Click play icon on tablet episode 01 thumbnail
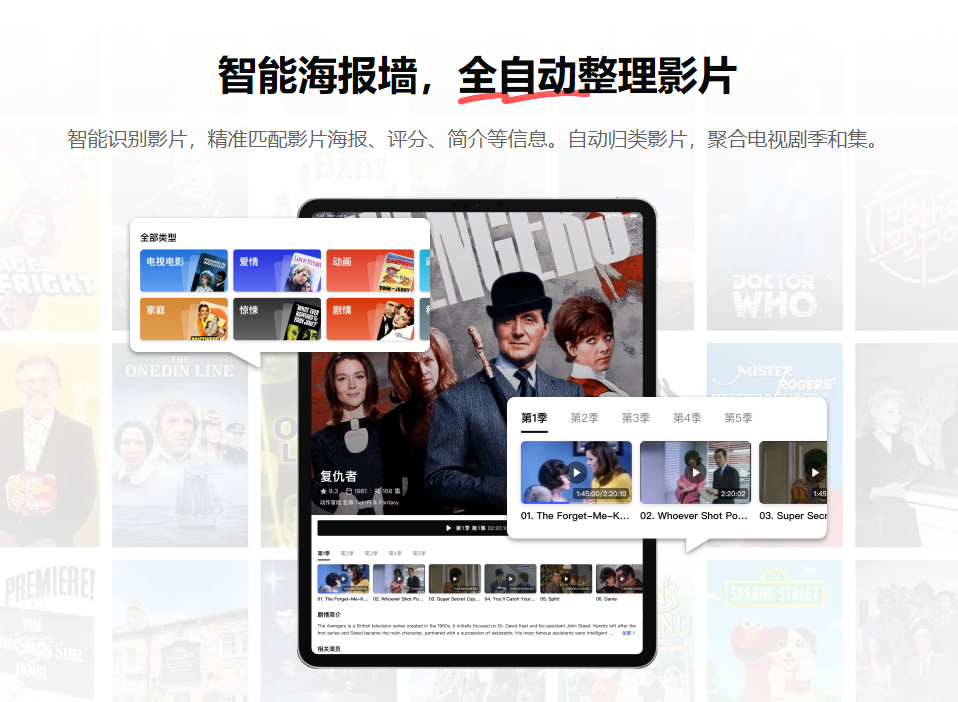Viewport: 958px width, 702px height. tap(343, 579)
